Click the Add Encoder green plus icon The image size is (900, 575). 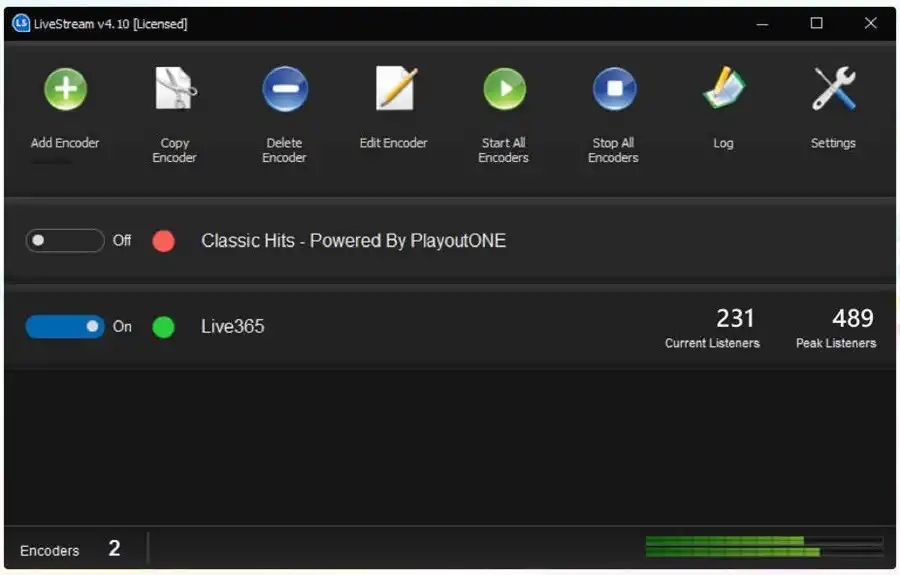pyautogui.click(x=65, y=90)
